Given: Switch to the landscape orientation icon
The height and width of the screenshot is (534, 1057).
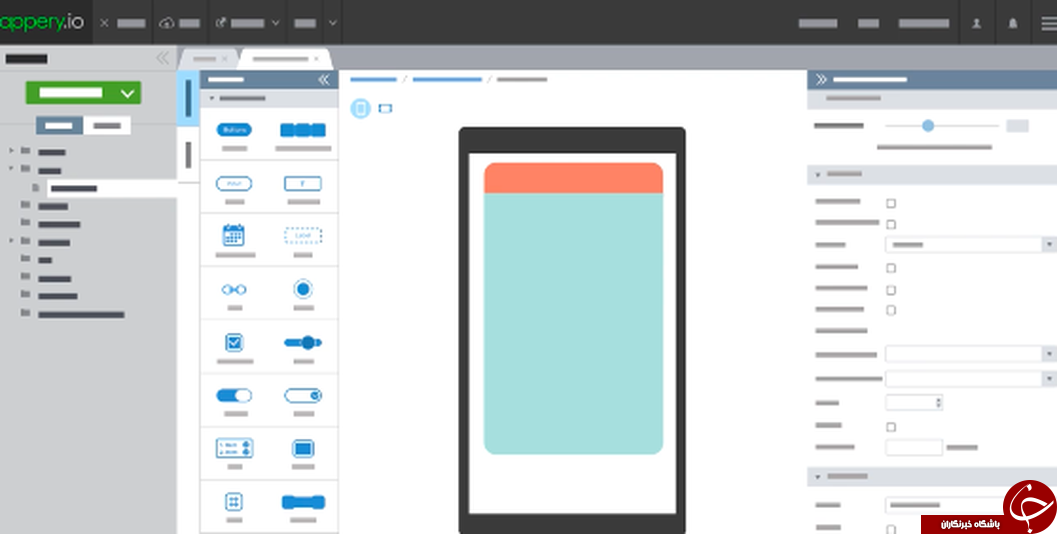Looking at the screenshot, I should pos(385,108).
